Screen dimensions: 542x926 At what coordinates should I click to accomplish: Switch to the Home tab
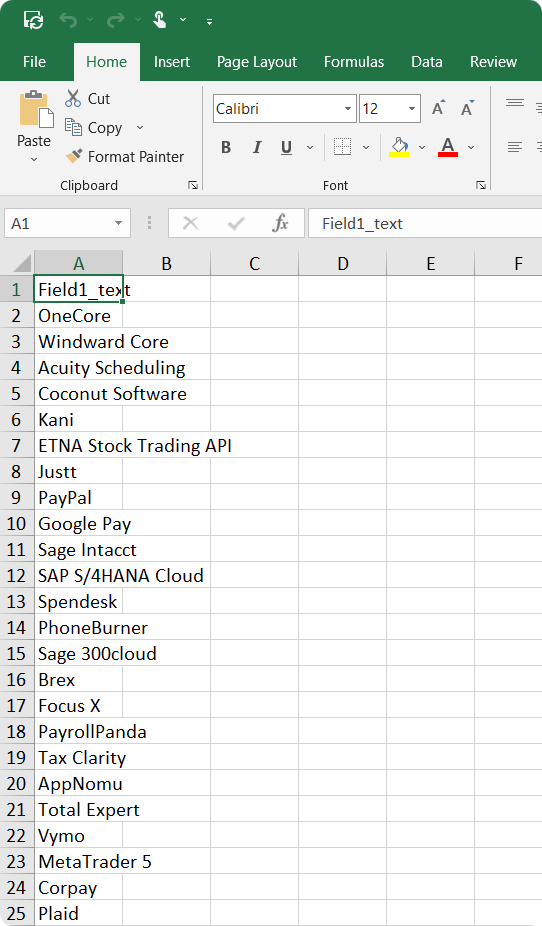106,62
